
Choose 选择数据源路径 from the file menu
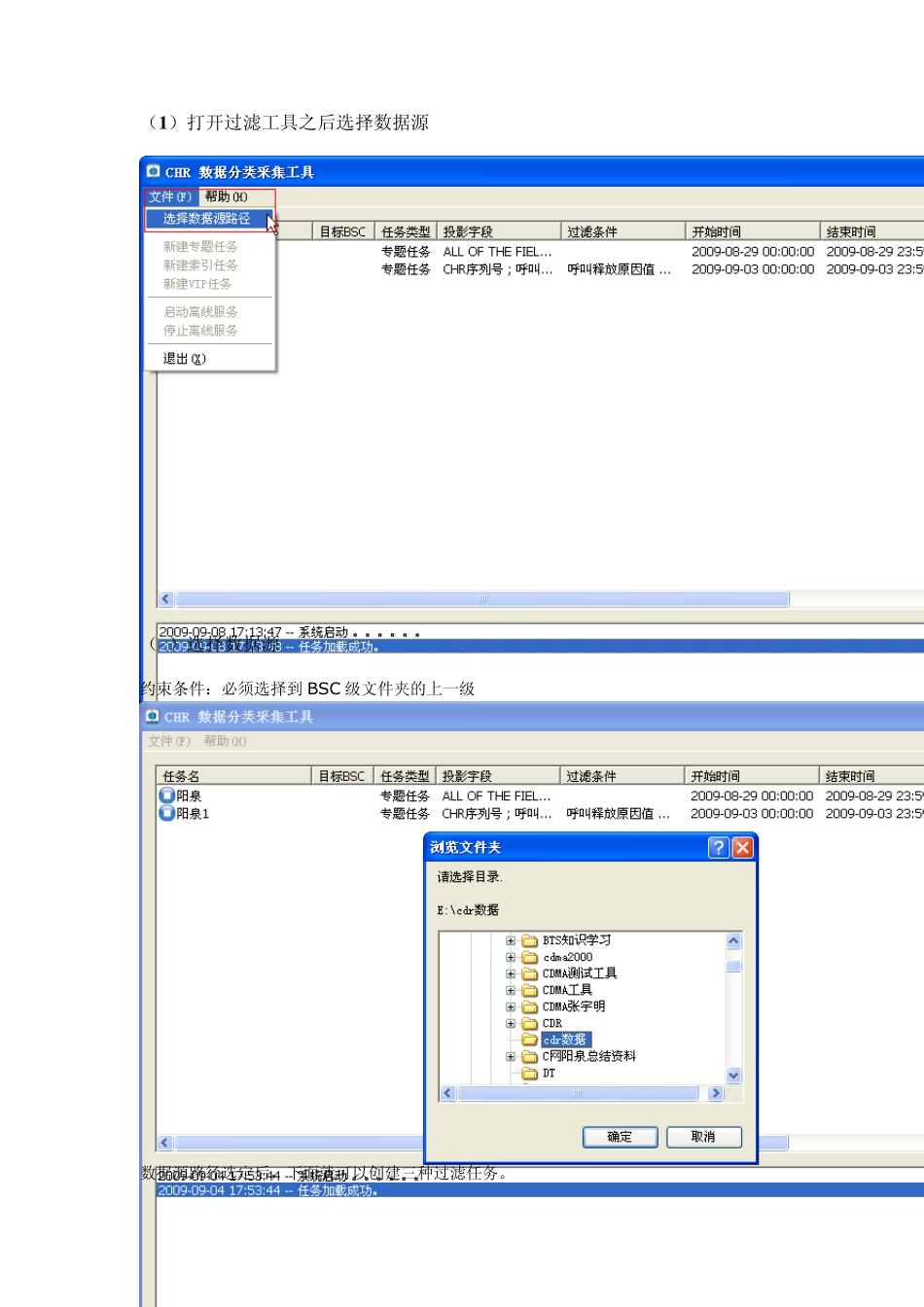[x=208, y=219]
